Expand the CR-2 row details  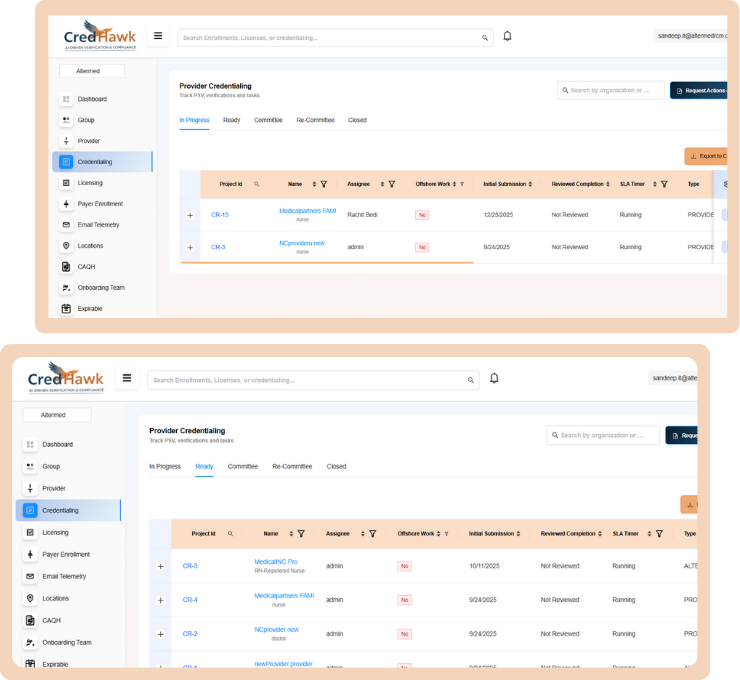[160, 634]
